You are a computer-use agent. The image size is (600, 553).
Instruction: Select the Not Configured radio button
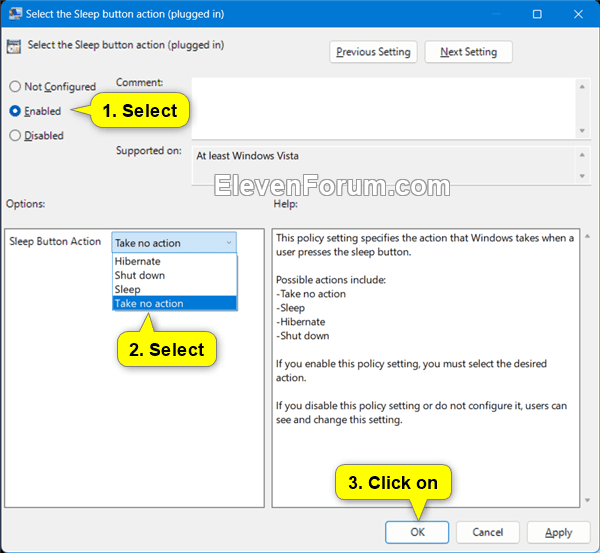(x=15, y=86)
